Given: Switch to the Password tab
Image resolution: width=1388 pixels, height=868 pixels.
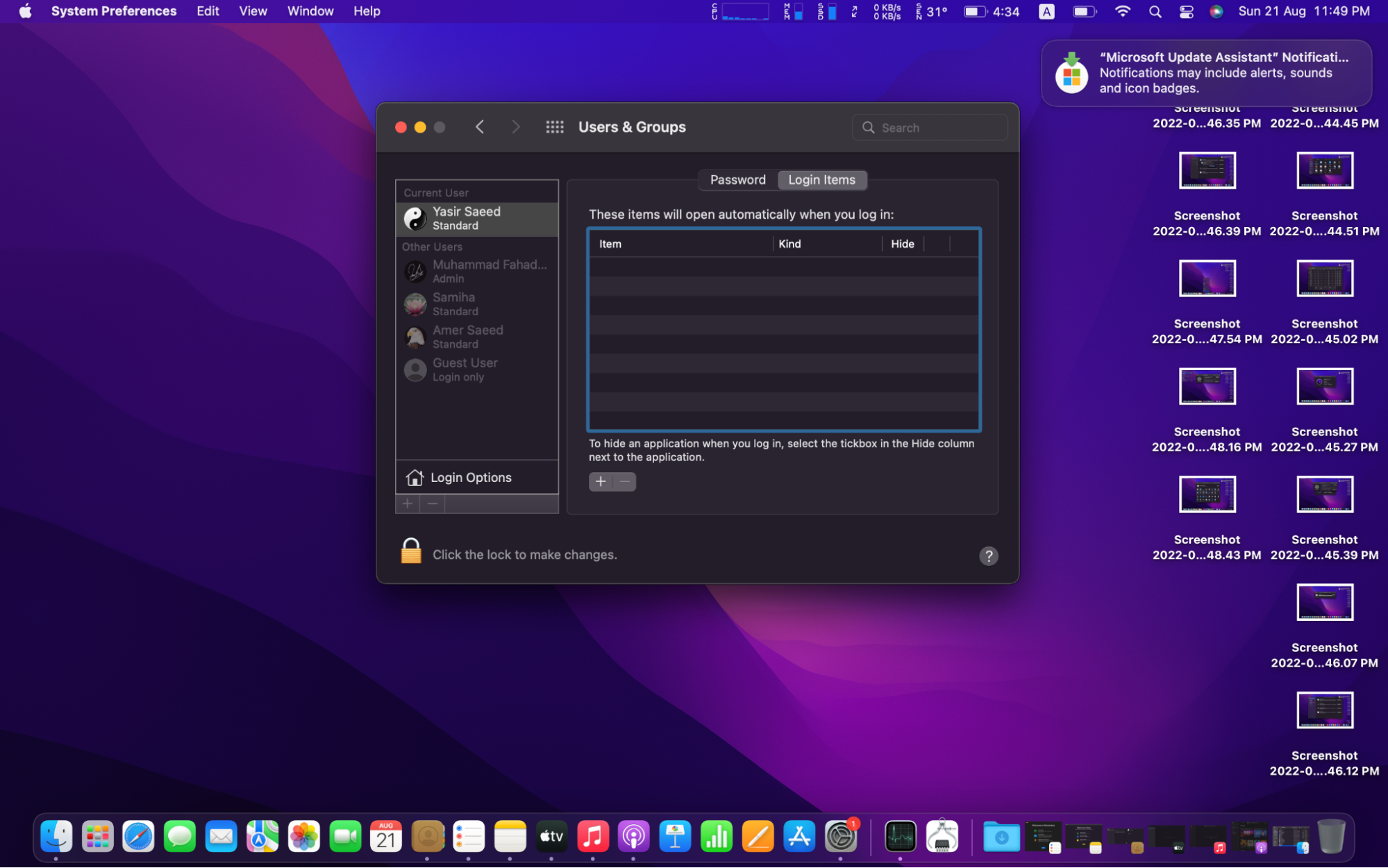Looking at the screenshot, I should click(x=737, y=180).
